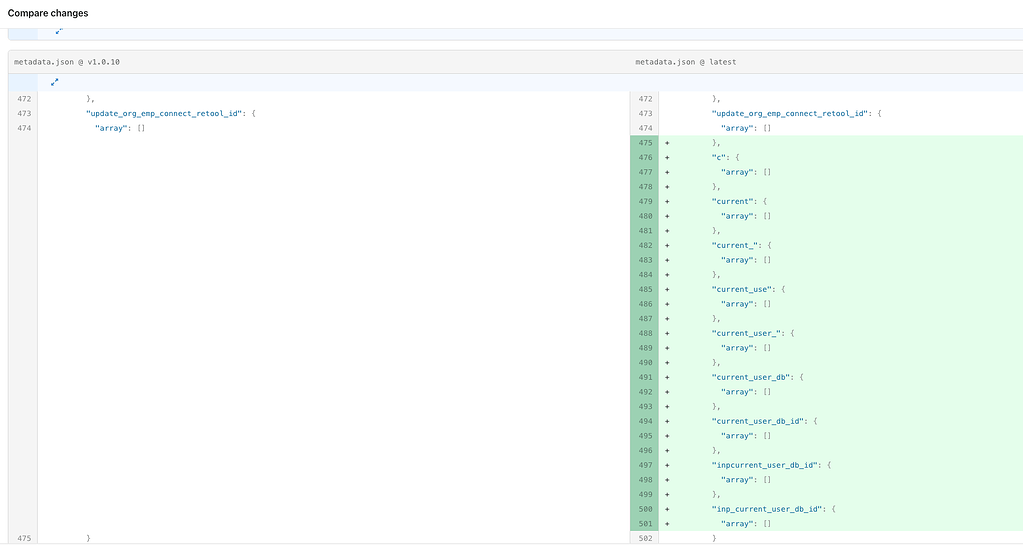Click the "array": [] value on line 495

[x=746, y=436]
